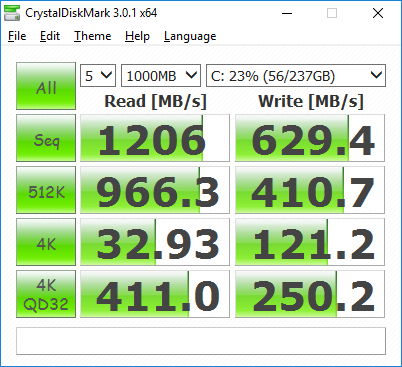Start the 4K benchmark test
402x367 pixels.
point(46,242)
